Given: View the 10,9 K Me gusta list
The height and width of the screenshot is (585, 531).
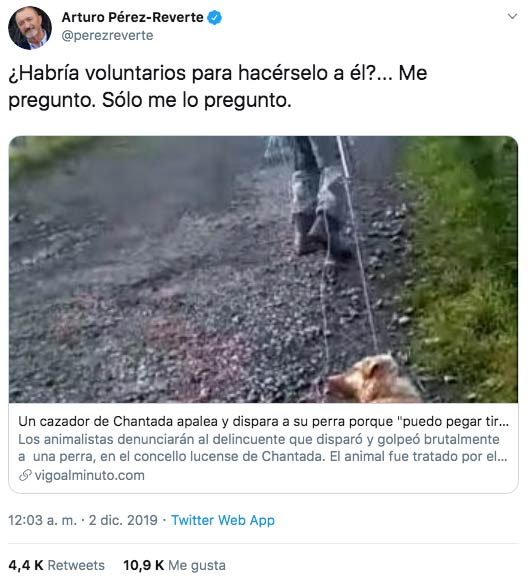Looking at the screenshot, I should pyautogui.click(x=174, y=565).
